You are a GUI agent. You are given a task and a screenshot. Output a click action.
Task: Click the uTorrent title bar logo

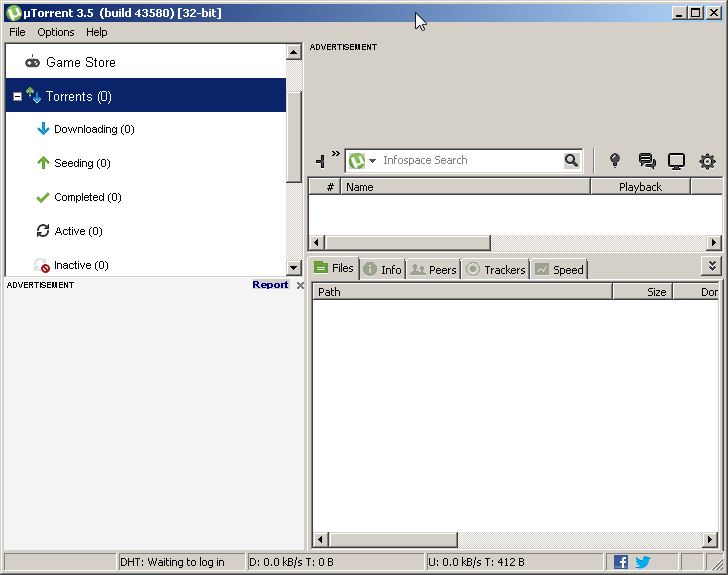[x=13, y=13]
